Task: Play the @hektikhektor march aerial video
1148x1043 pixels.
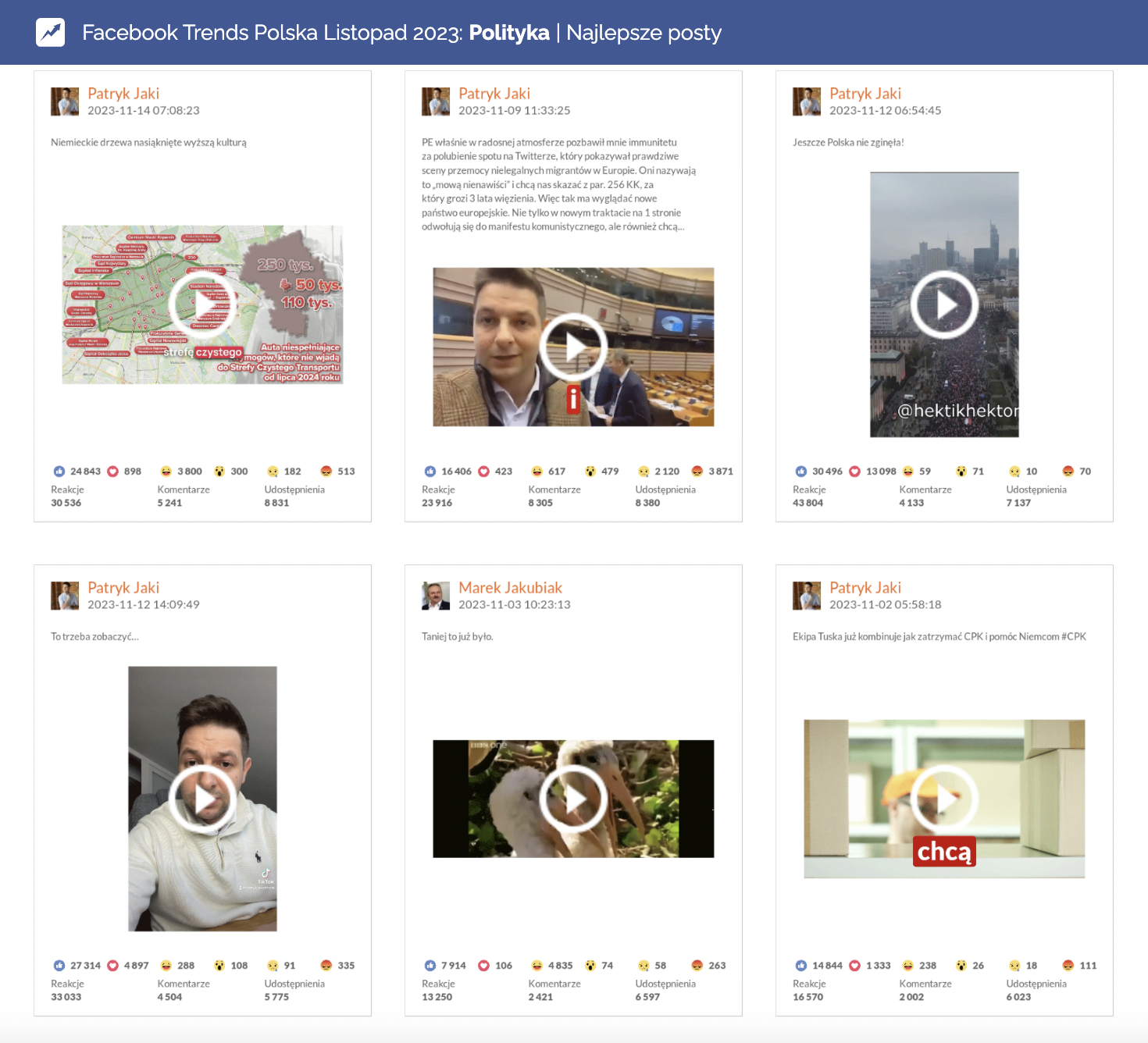Action: pos(944,304)
